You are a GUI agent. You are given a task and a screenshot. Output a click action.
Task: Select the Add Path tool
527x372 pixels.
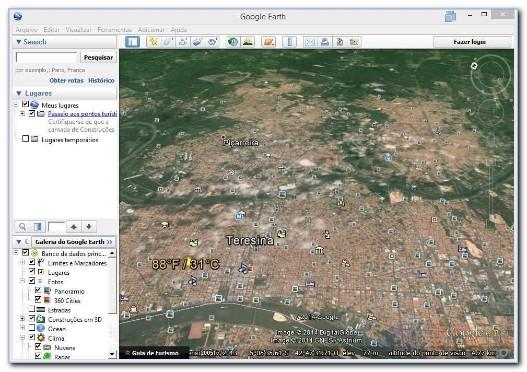(183, 42)
